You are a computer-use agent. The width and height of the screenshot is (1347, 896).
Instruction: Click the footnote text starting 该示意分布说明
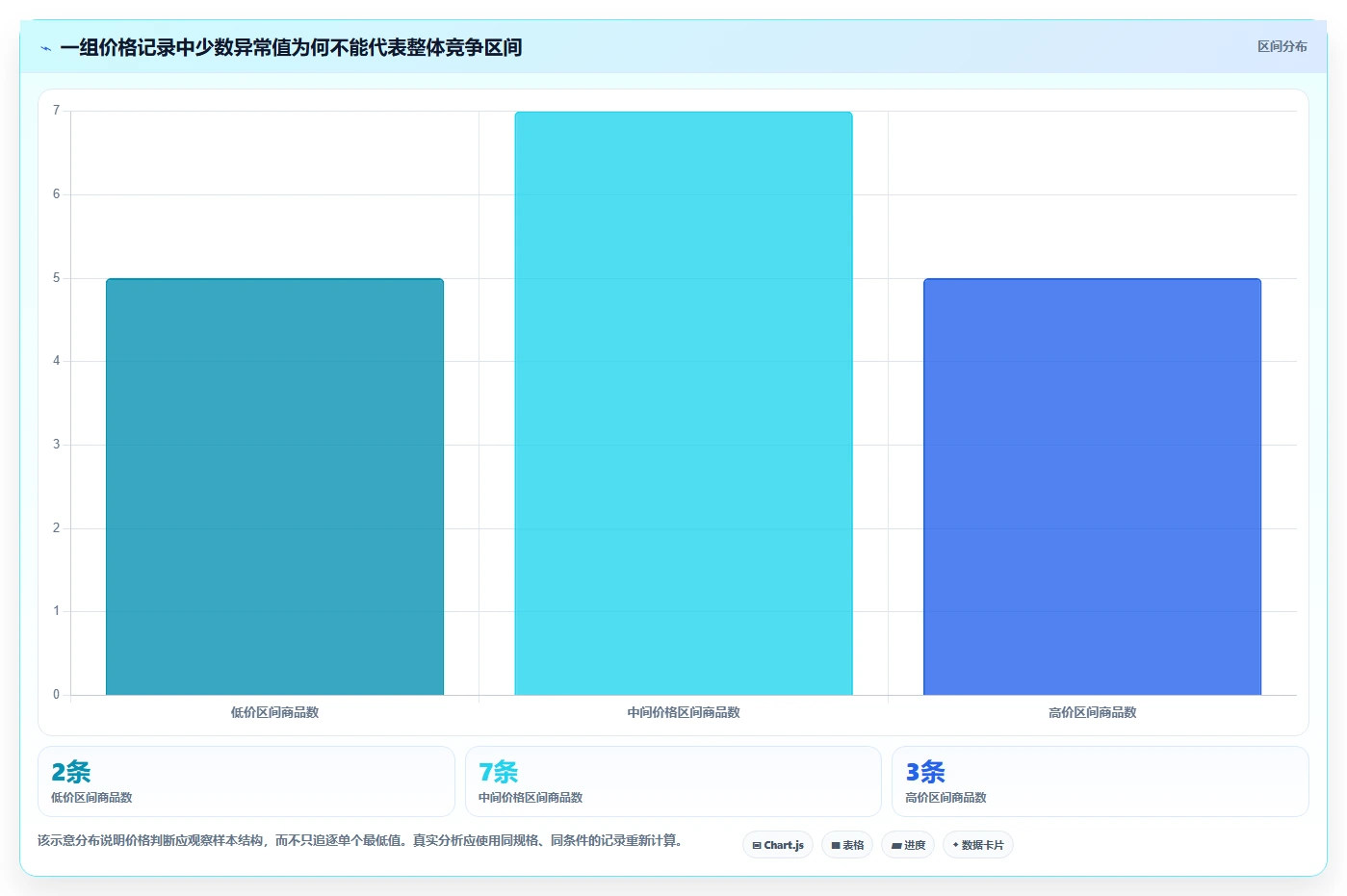click(360, 840)
